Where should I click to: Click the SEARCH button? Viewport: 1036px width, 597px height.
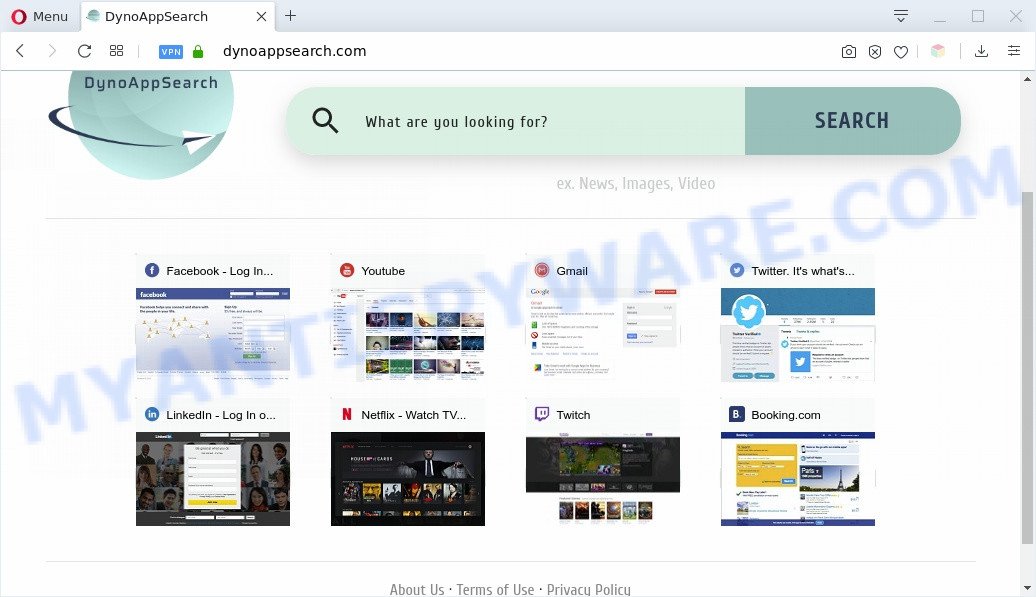(x=852, y=121)
